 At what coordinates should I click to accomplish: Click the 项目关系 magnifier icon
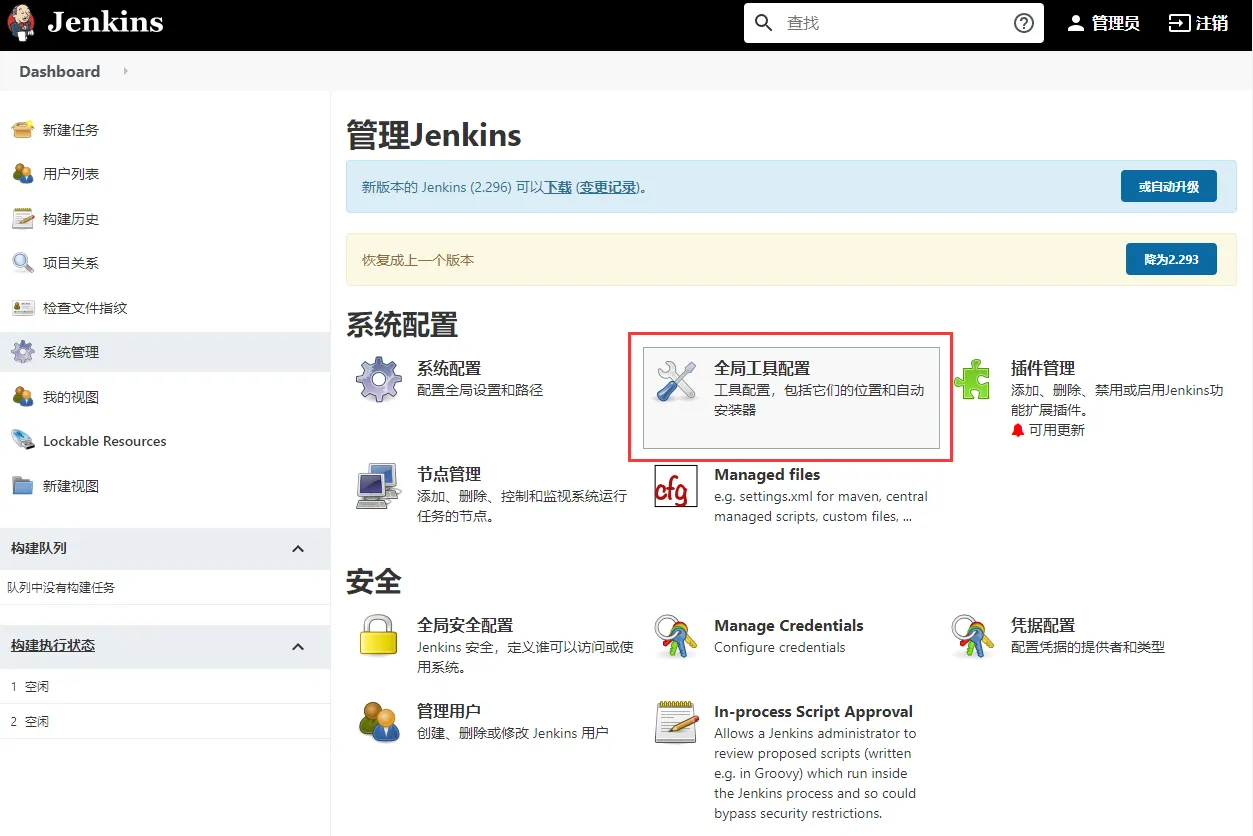(22, 263)
